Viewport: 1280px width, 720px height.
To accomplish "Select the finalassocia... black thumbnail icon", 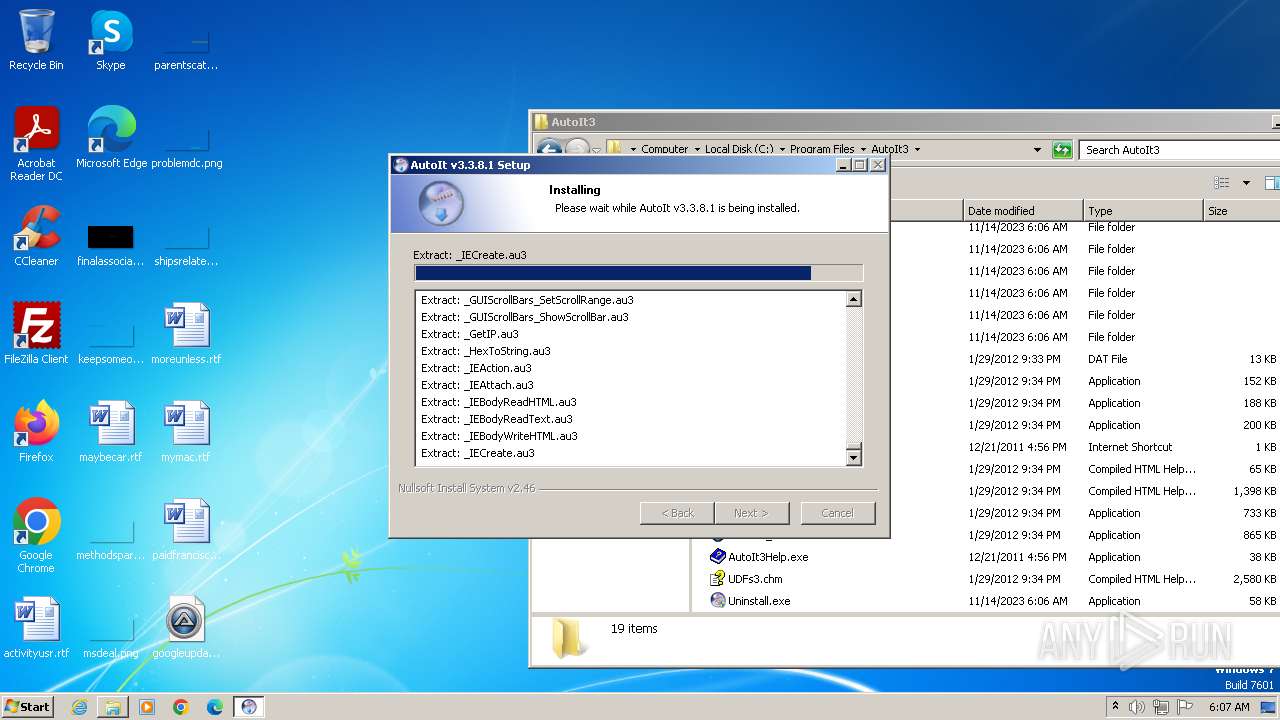I will (x=111, y=246).
